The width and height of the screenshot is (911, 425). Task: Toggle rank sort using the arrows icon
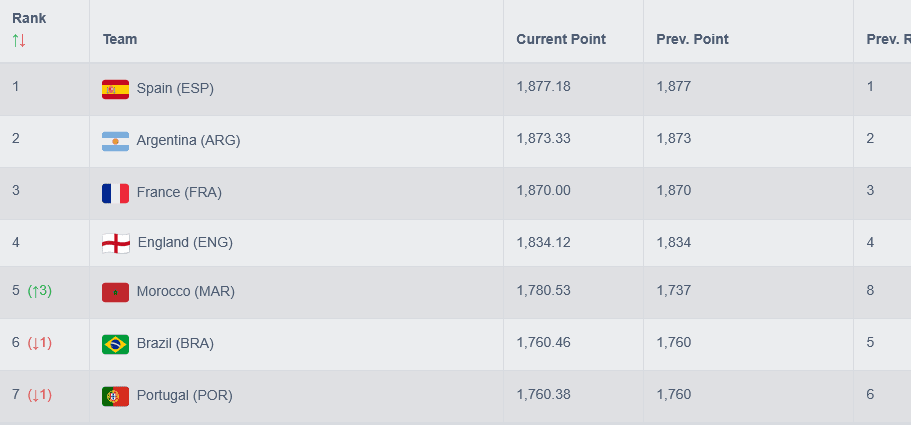(x=19, y=41)
